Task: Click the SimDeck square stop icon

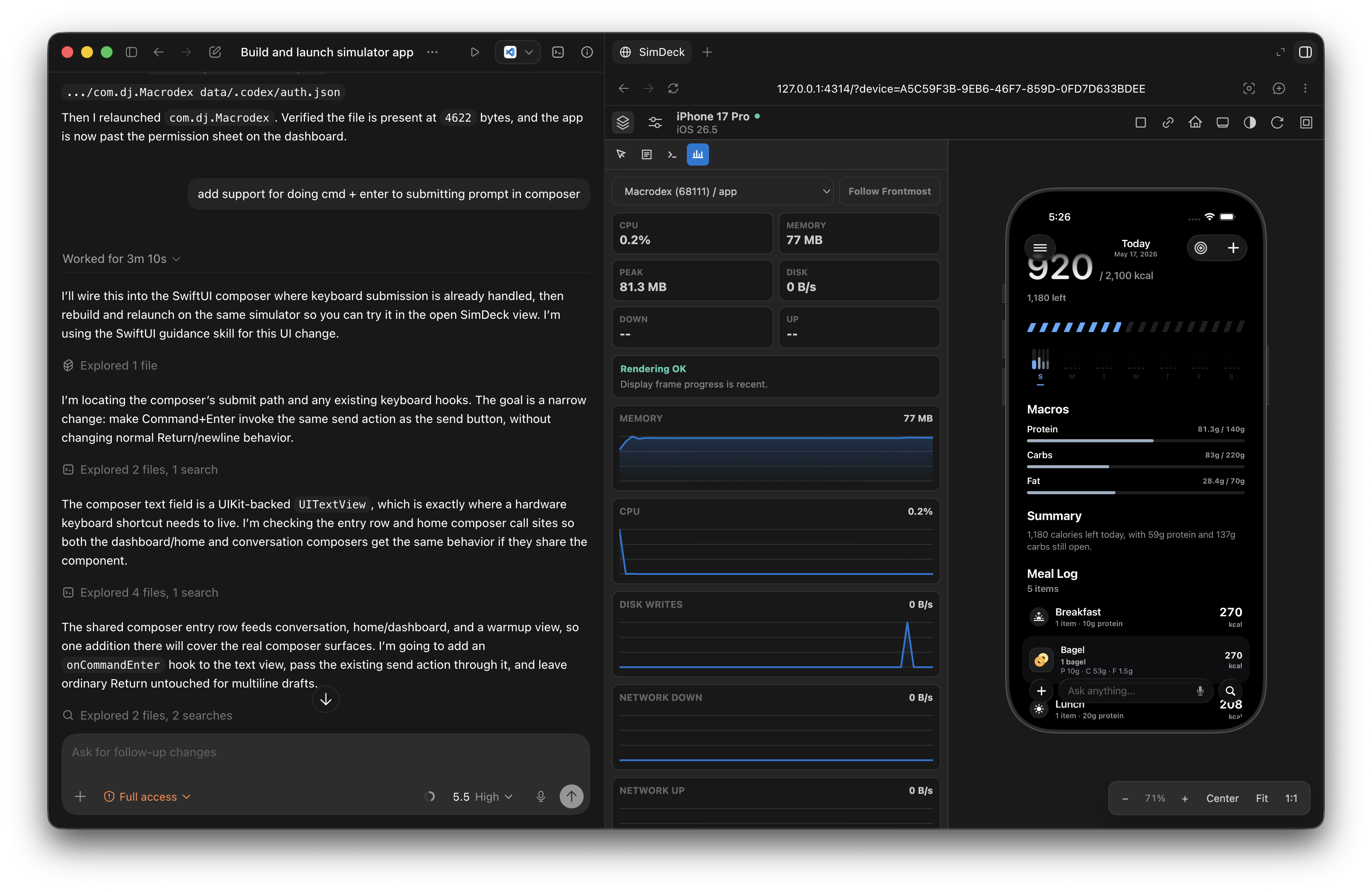Action: click(1140, 122)
